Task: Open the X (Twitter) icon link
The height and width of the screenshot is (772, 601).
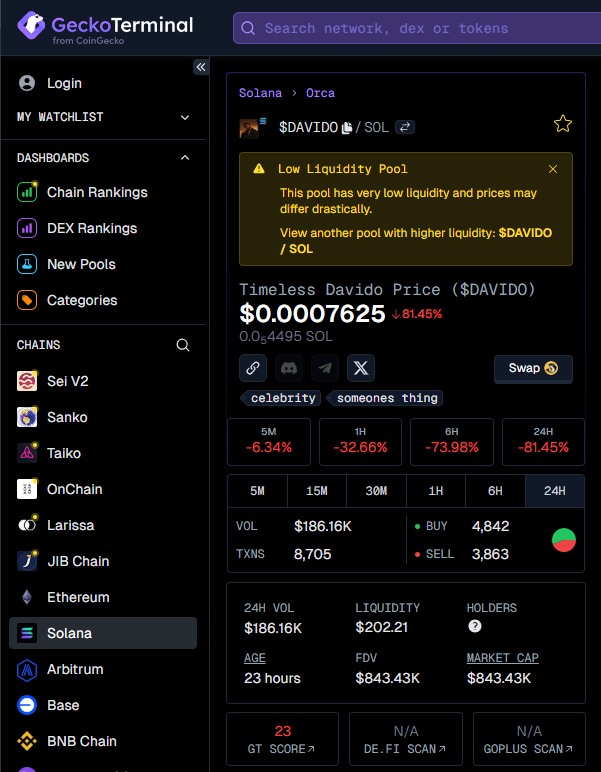Action: click(x=361, y=368)
